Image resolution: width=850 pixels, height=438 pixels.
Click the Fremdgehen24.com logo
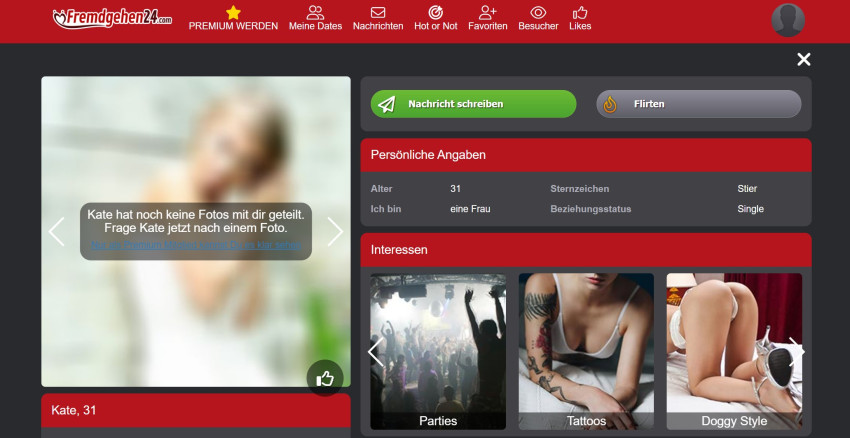pos(112,17)
